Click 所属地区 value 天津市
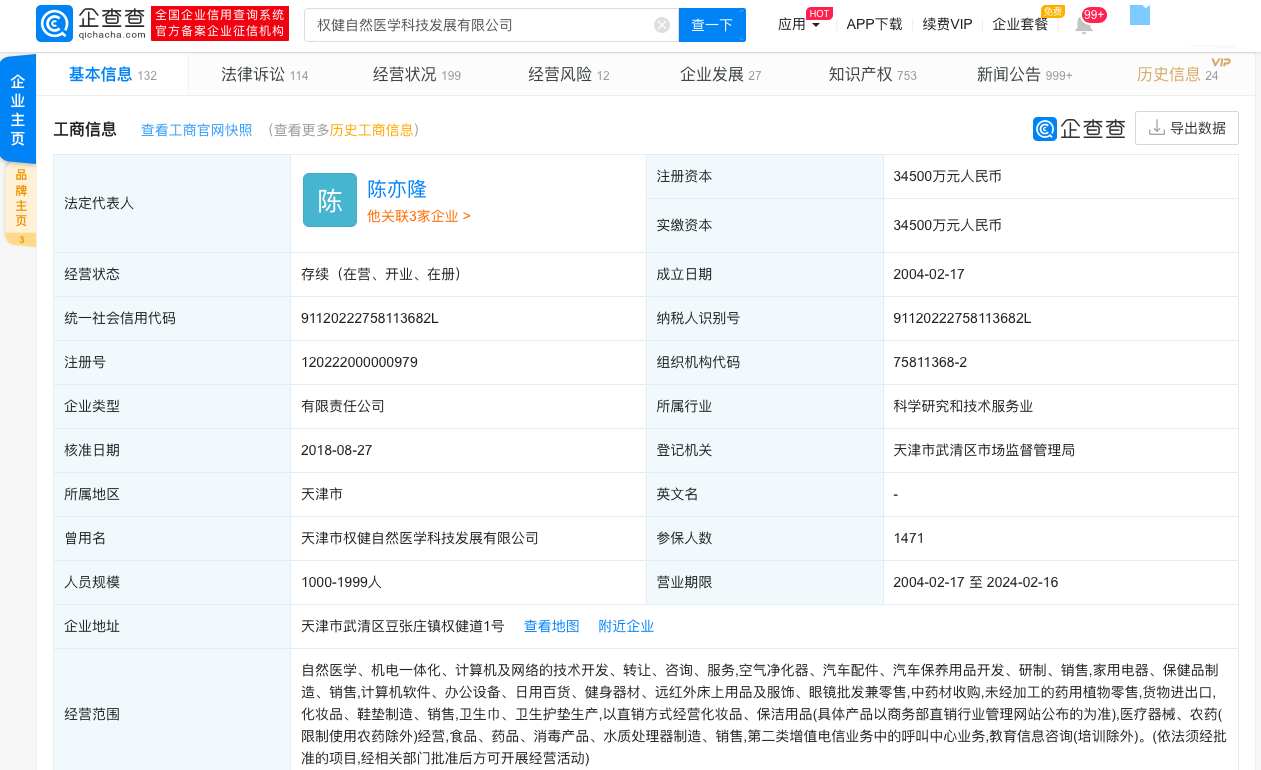The width and height of the screenshot is (1261, 770). tap(322, 494)
